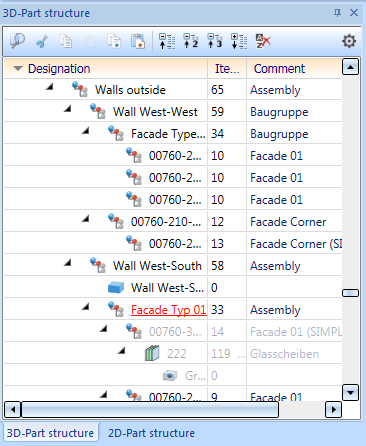Screen dimensions: 366x446
Task: Click the remove A-Z sorting icon
Action: [x=263, y=41]
